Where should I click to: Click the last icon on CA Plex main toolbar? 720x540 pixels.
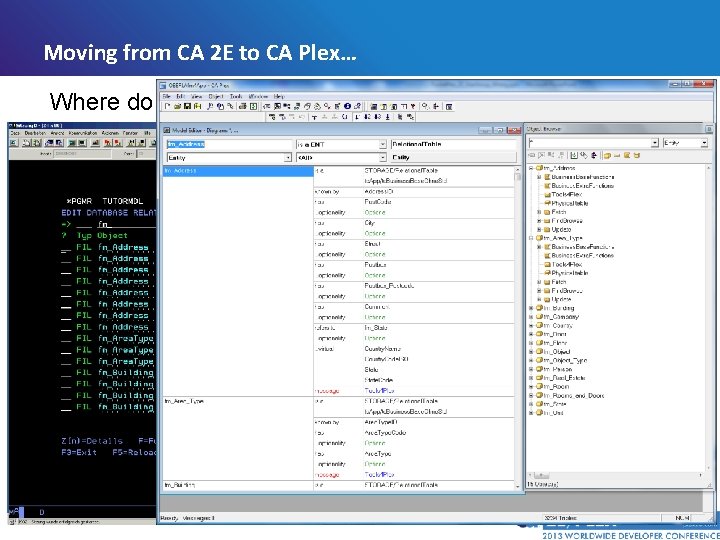point(449,106)
